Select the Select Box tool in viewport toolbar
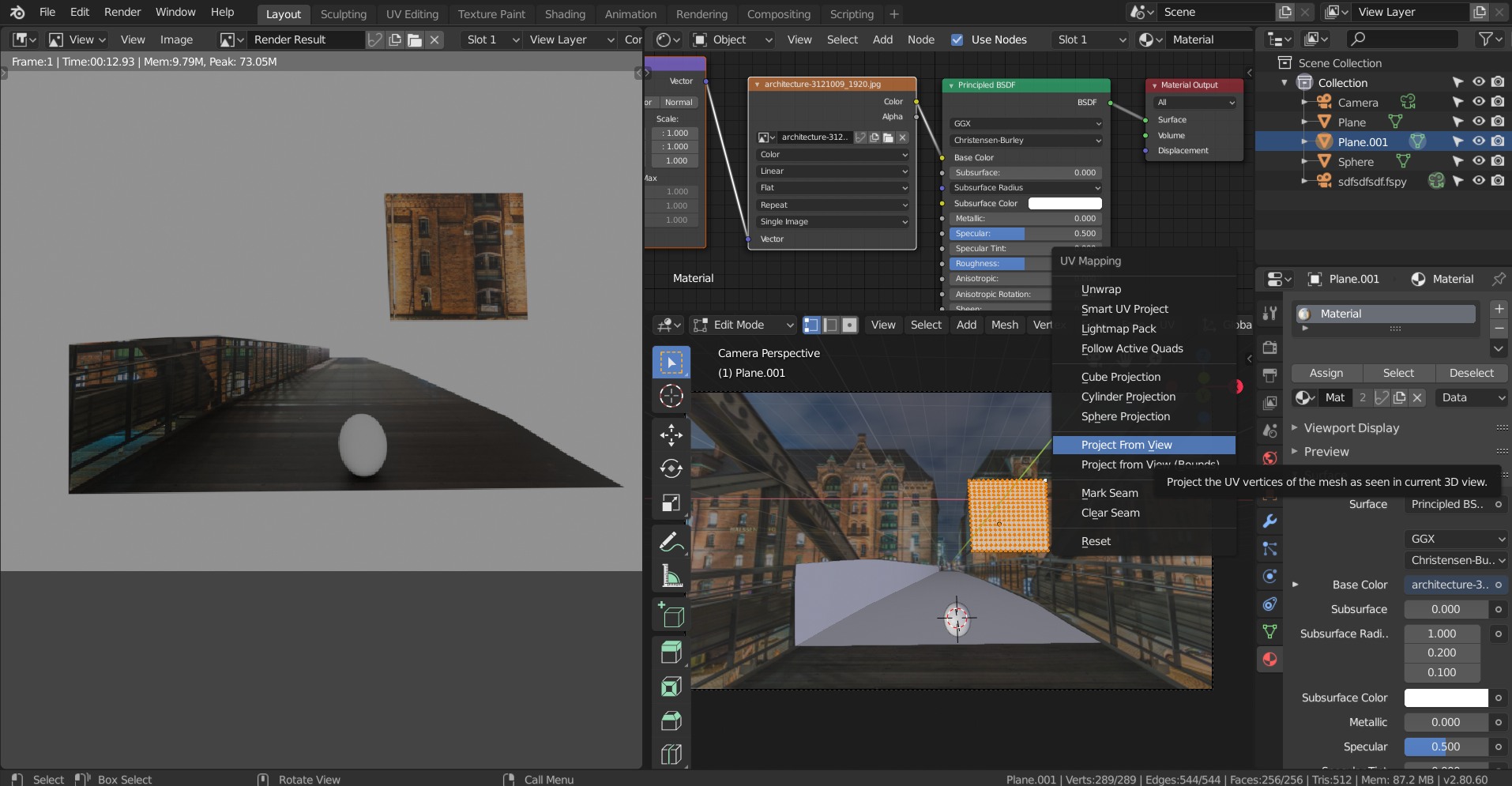 671,363
